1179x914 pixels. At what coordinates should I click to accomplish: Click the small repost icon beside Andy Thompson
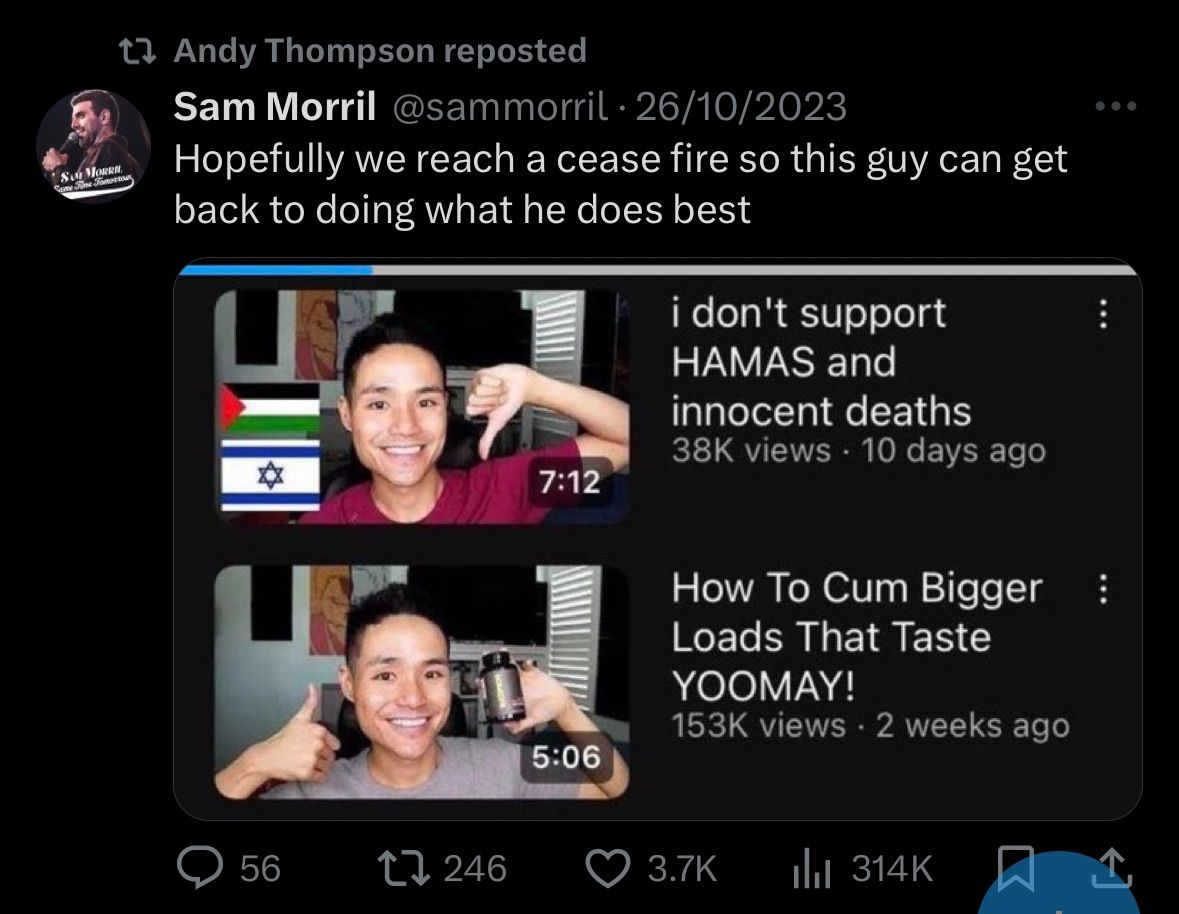pyautogui.click(x=134, y=50)
